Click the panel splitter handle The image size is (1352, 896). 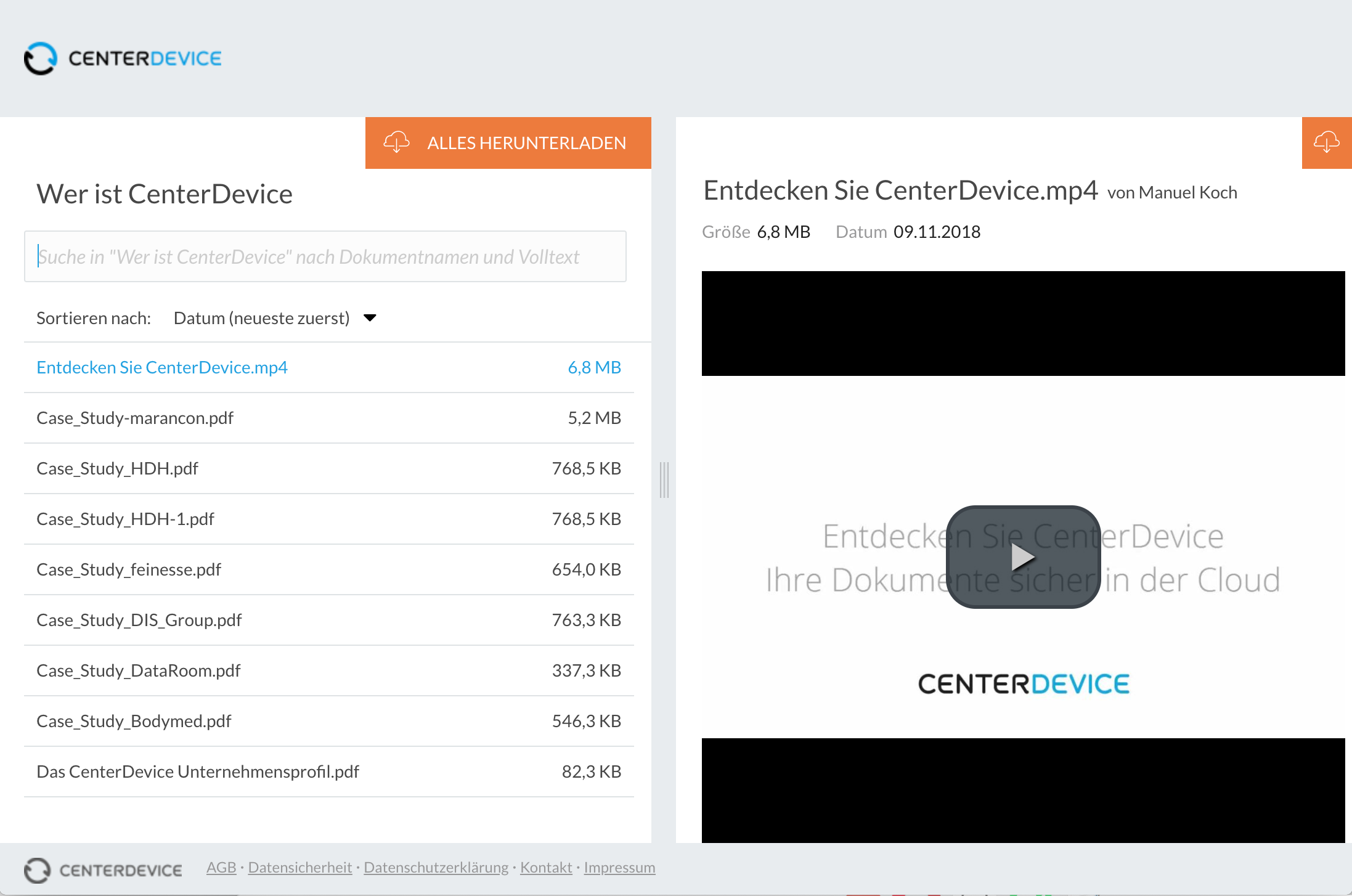(664, 480)
